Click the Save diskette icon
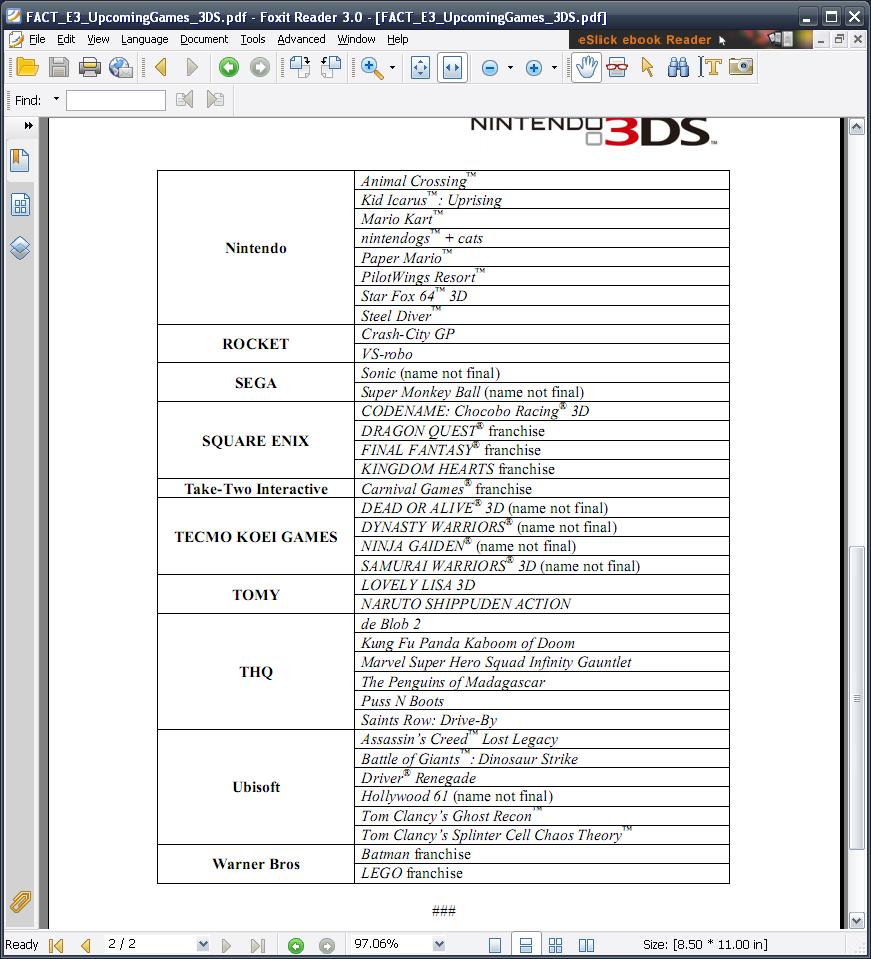The image size is (871, 959). pos(59,67)
